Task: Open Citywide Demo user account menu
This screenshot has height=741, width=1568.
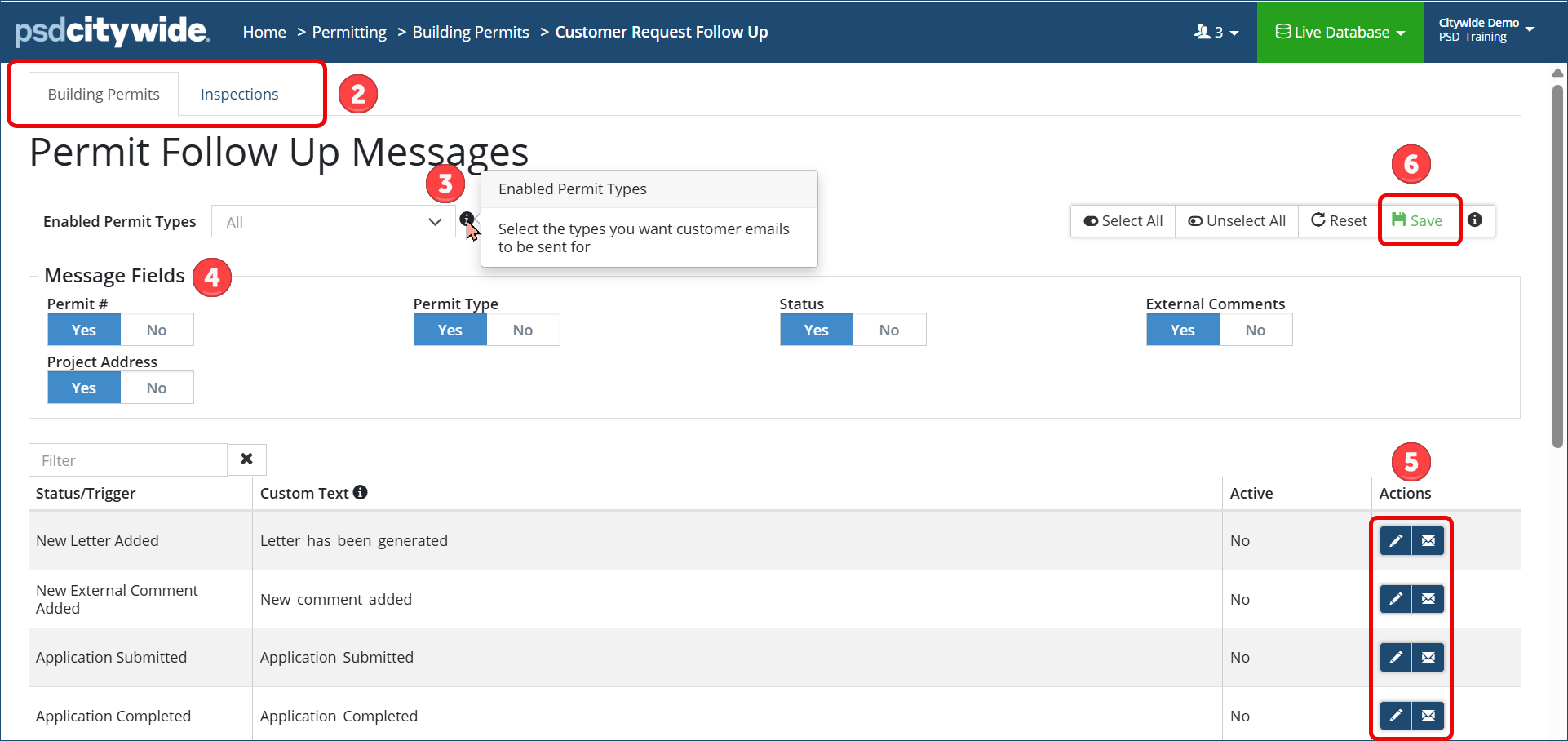Action: (x=1485, y=30)
